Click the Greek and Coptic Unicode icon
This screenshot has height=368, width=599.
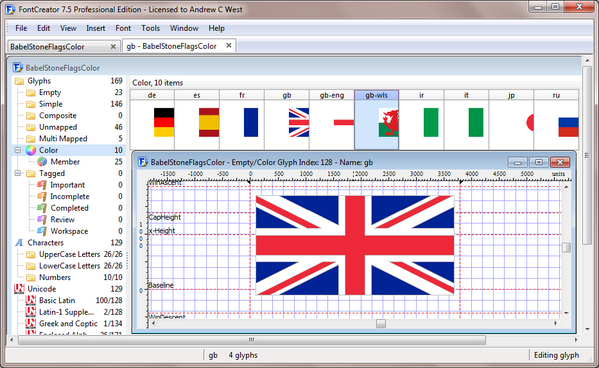click(x=31, y=323)
